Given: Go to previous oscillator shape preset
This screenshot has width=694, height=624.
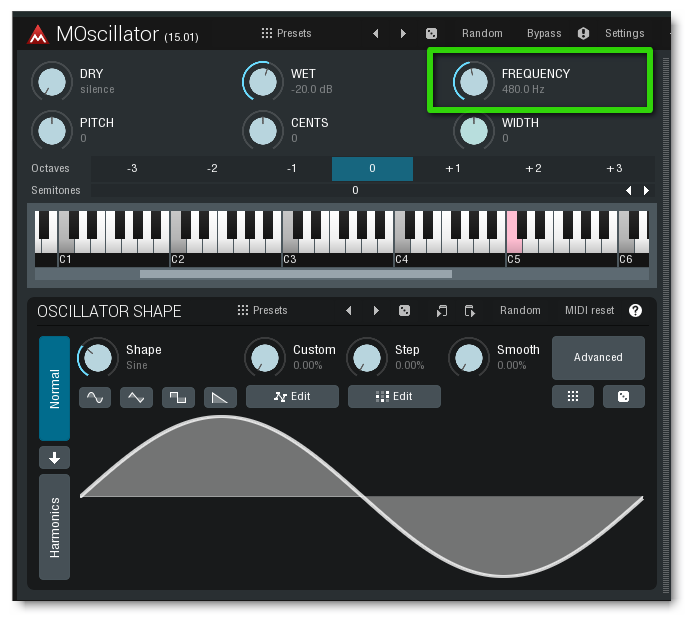Looking at the screenshot, I should (x=349, y=310).
